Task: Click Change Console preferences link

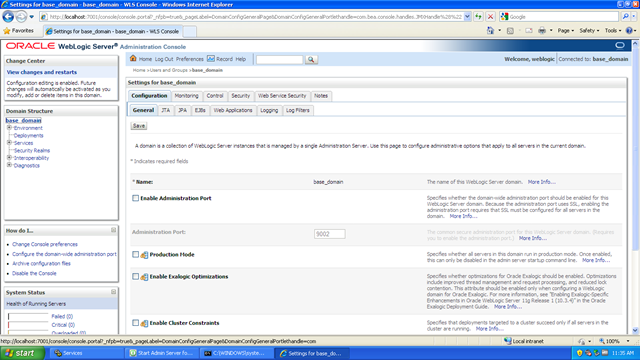Action: [45, 244]
